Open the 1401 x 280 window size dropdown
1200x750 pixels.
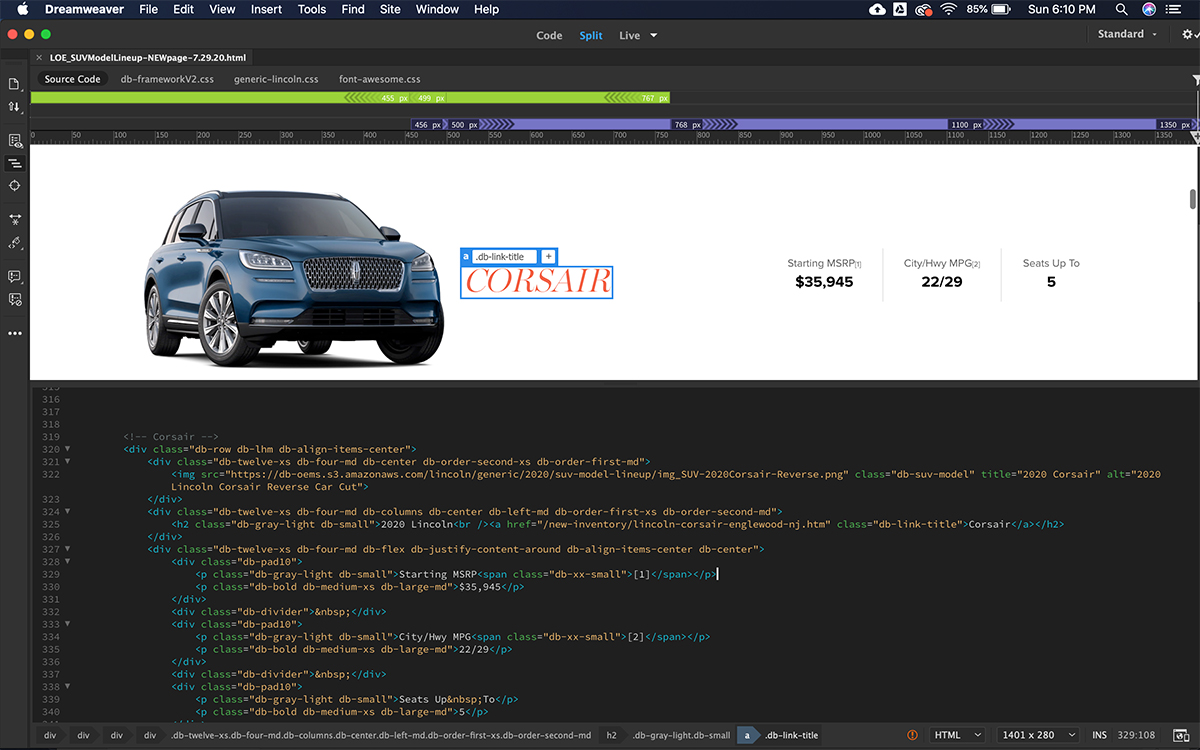pyautogui.click(x=1040, y=735)
